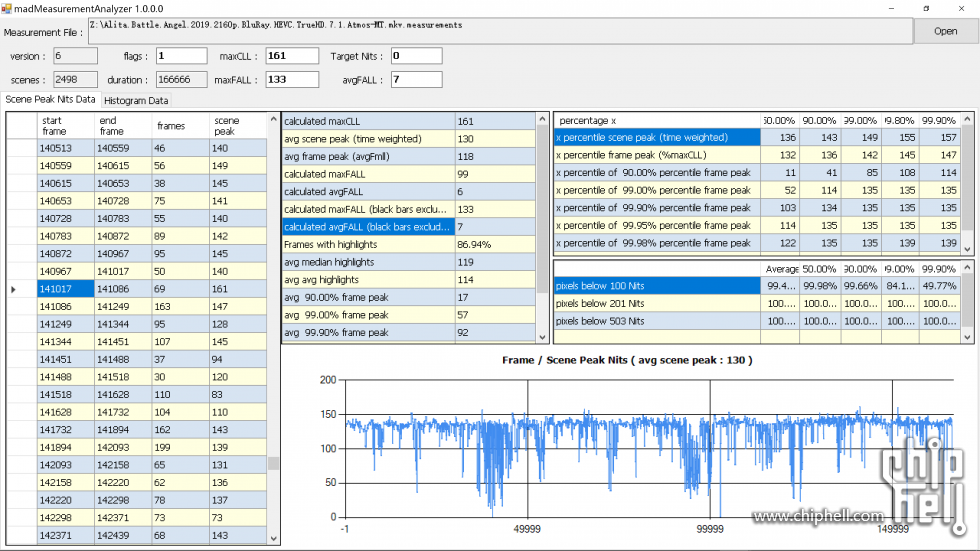The image size is (980, 551).
Task: Select row header arrow of row 141017
Action: (x=21, y=289)
